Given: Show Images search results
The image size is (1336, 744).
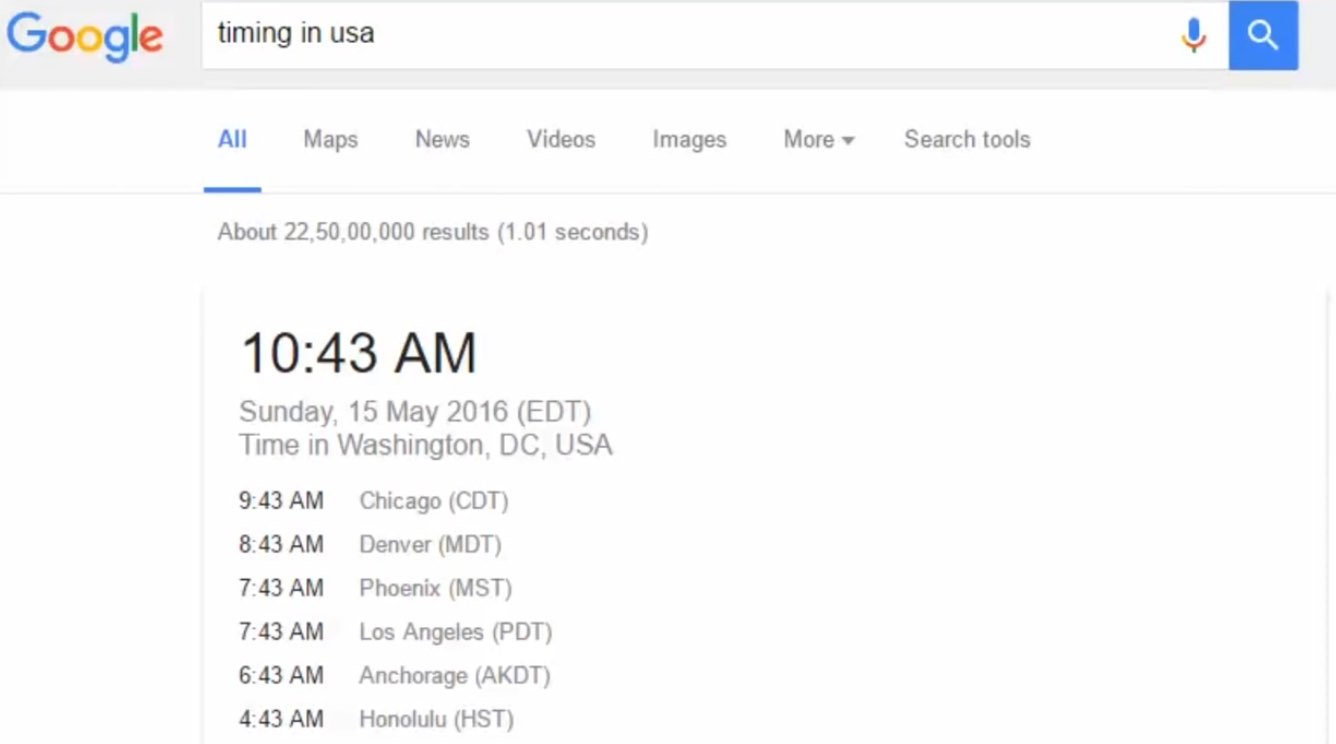Looking at the screenshot, I should coord(689,140).
